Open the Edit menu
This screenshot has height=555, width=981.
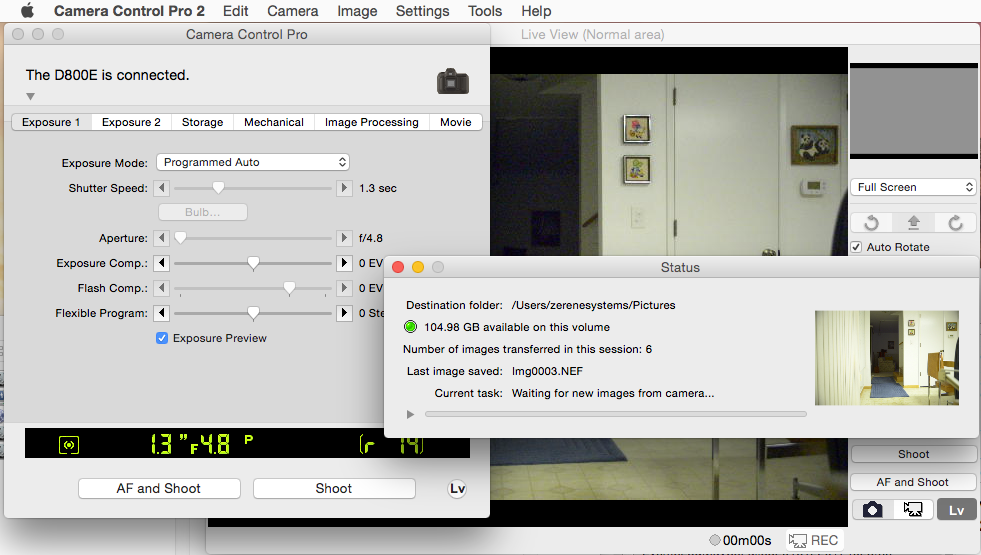pyautogui.click(x=235, y=11)
